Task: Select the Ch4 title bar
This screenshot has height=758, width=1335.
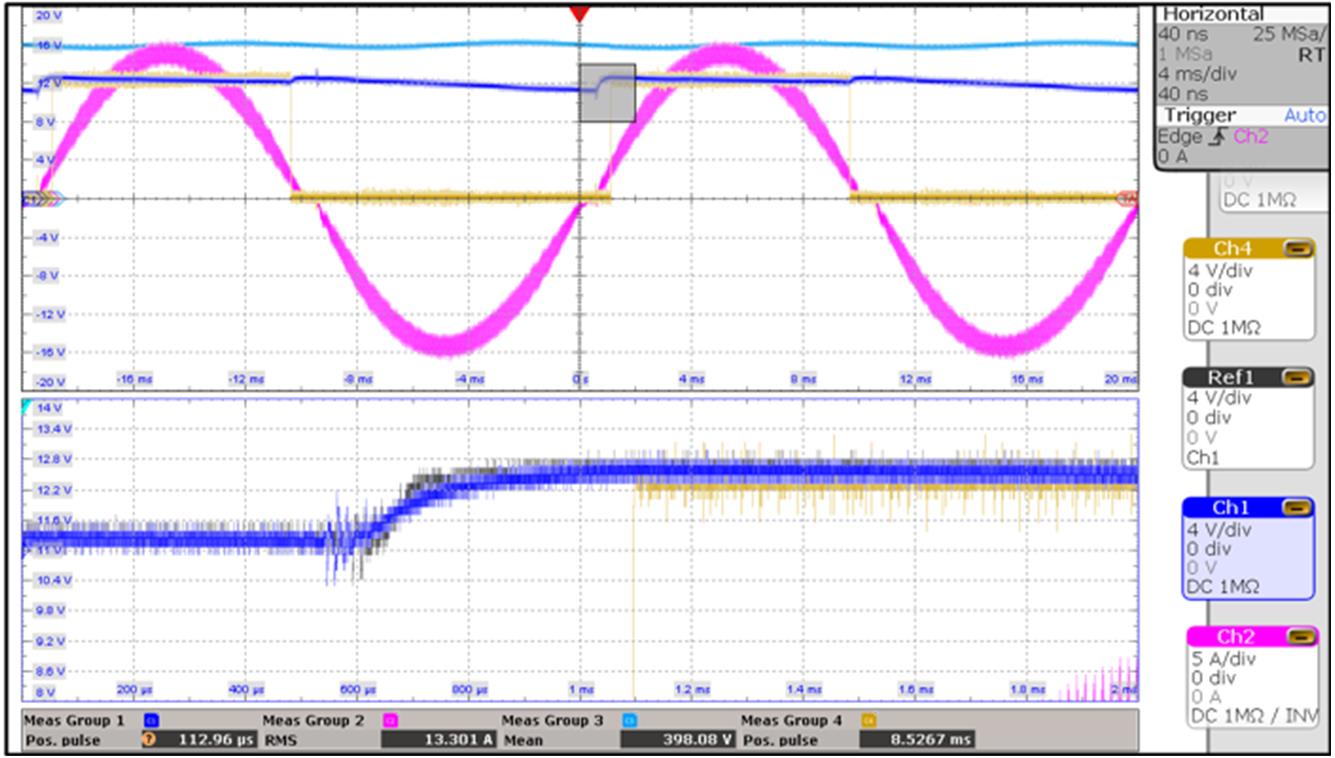Action: coord(1247,249)
